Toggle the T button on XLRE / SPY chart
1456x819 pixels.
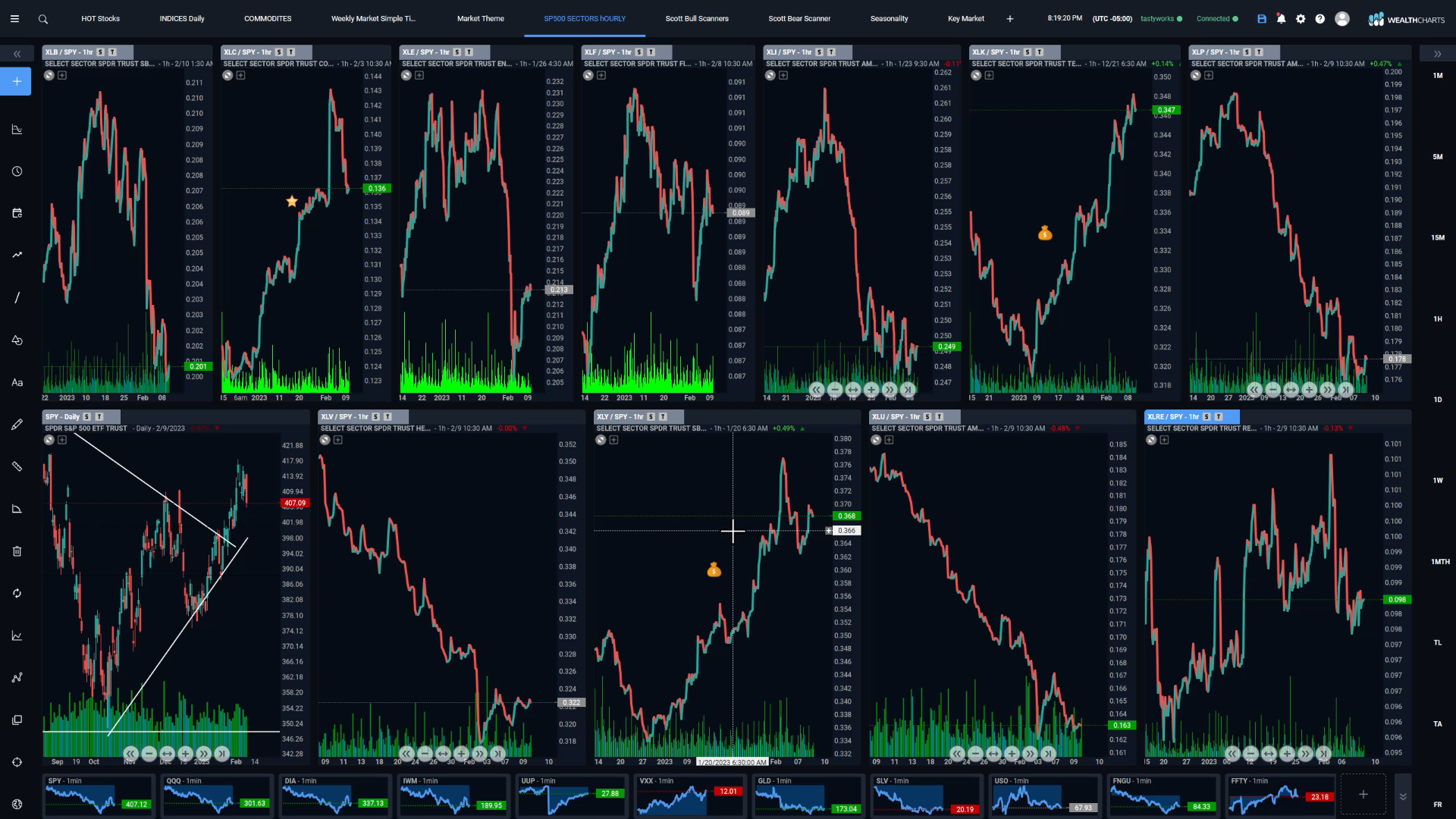tap(1219, 417)
